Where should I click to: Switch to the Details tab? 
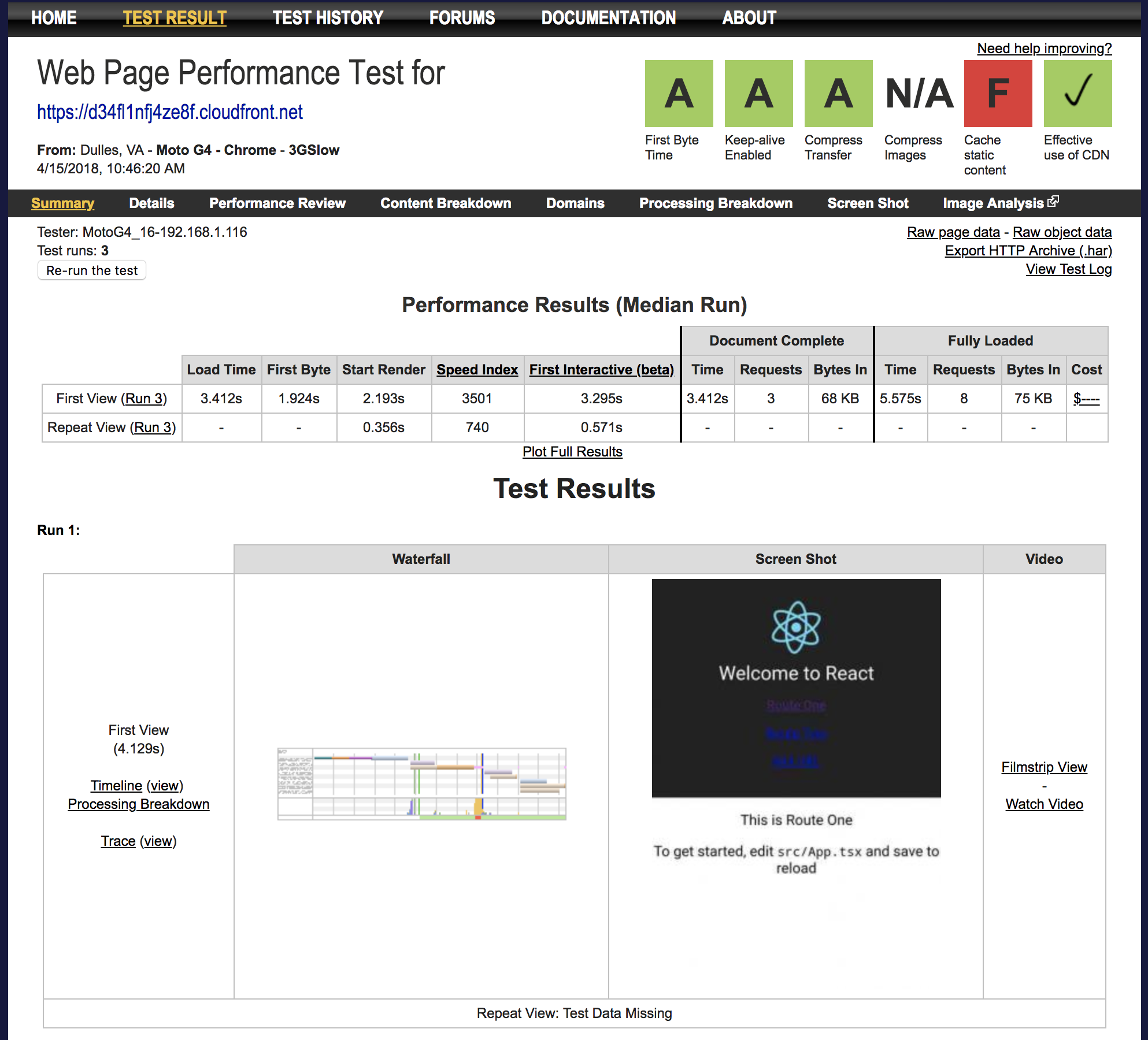[x=151, y=203]
